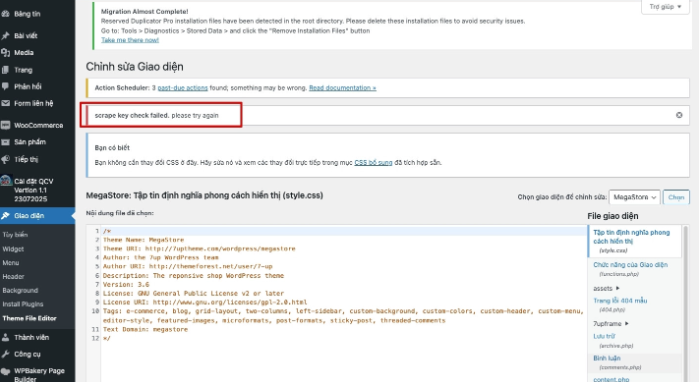The height and width of the screenshot is (382, 699).
Task: Open Bảng tin menu
Action: click(x=27, y=14)
